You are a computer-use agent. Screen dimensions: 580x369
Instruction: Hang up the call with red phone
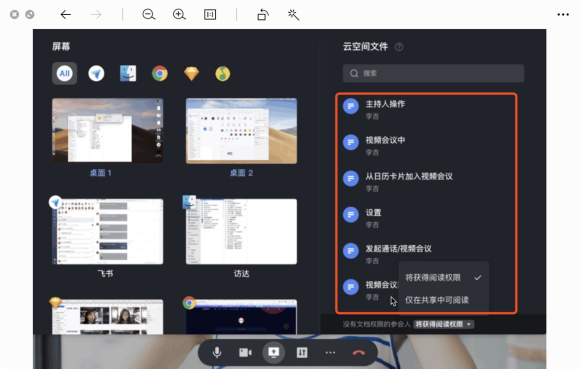click(358, 352)
